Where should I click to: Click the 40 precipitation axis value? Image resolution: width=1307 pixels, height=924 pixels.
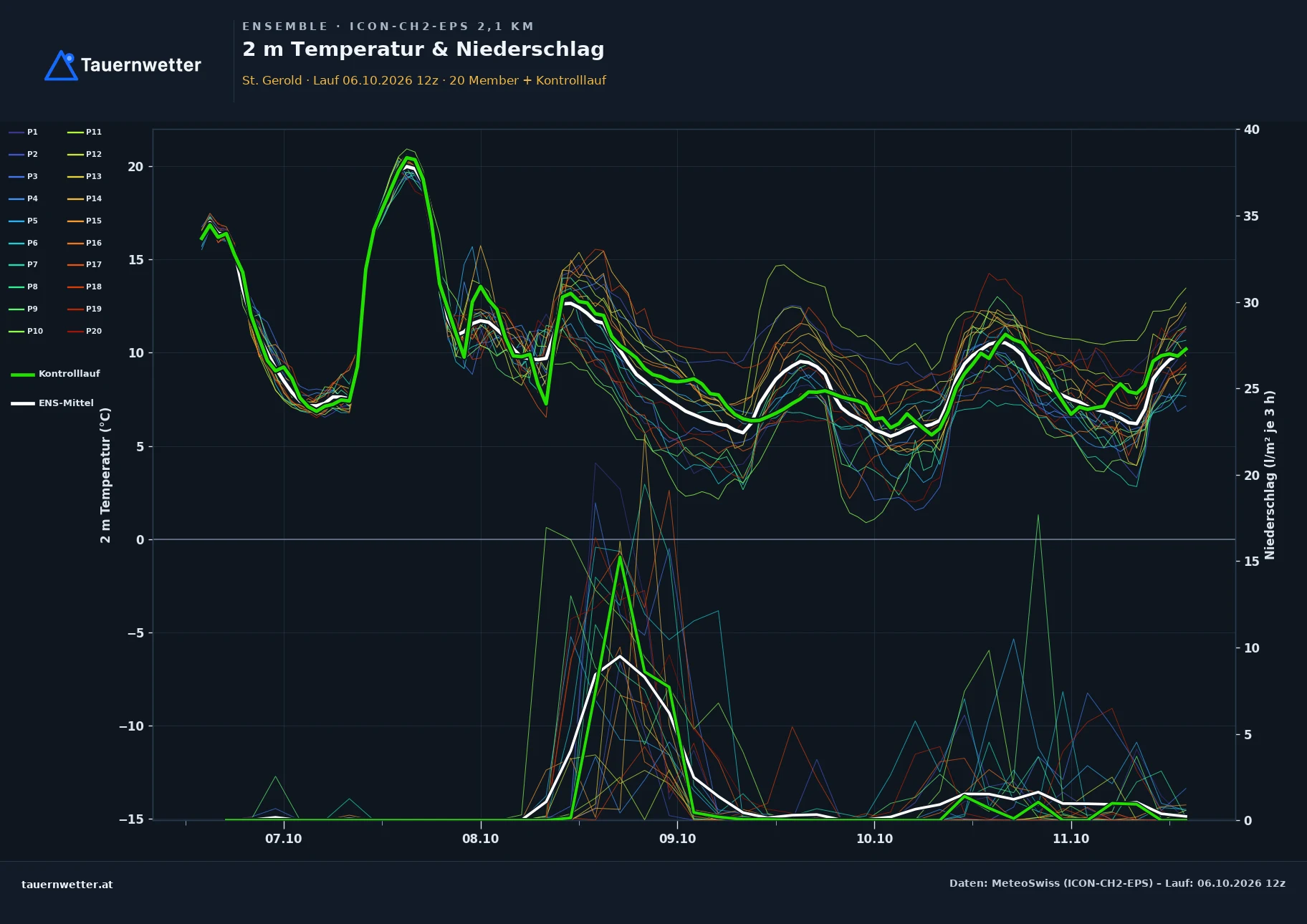tap(1252, 130)
